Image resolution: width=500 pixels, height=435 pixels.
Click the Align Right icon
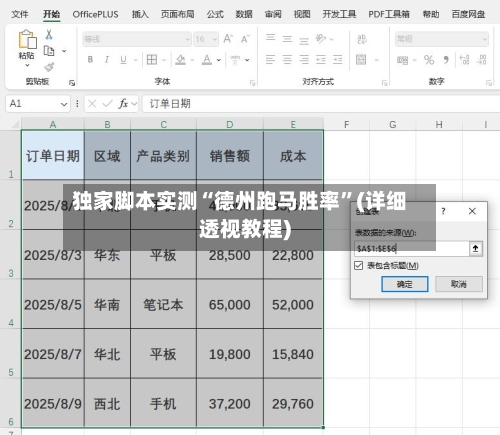(304, 60)
